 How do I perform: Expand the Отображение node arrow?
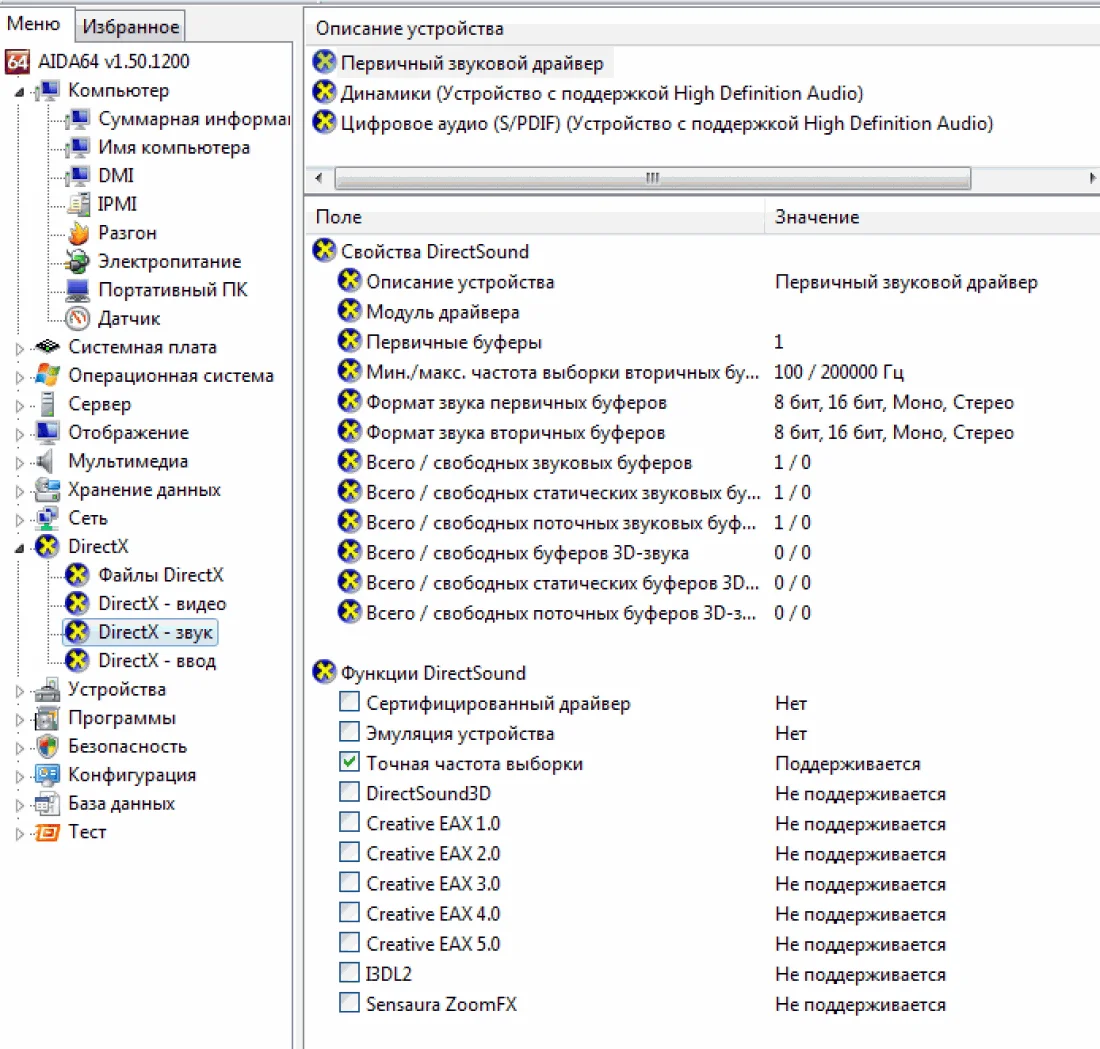pyautogui.click(x=20, y=434)
